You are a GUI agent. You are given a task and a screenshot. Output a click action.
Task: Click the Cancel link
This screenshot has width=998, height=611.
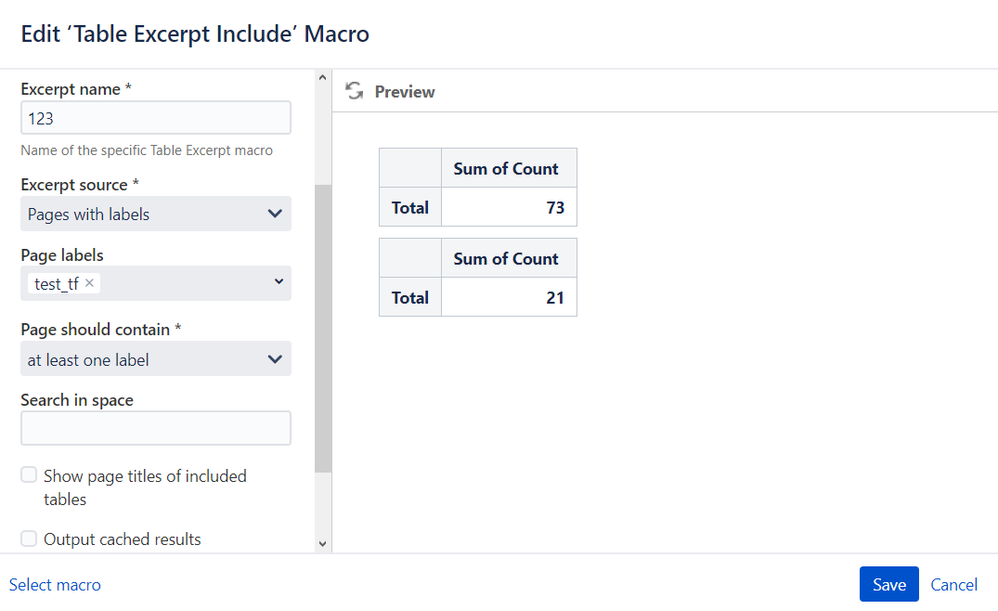pyautogui.click(x=953, y=584)
